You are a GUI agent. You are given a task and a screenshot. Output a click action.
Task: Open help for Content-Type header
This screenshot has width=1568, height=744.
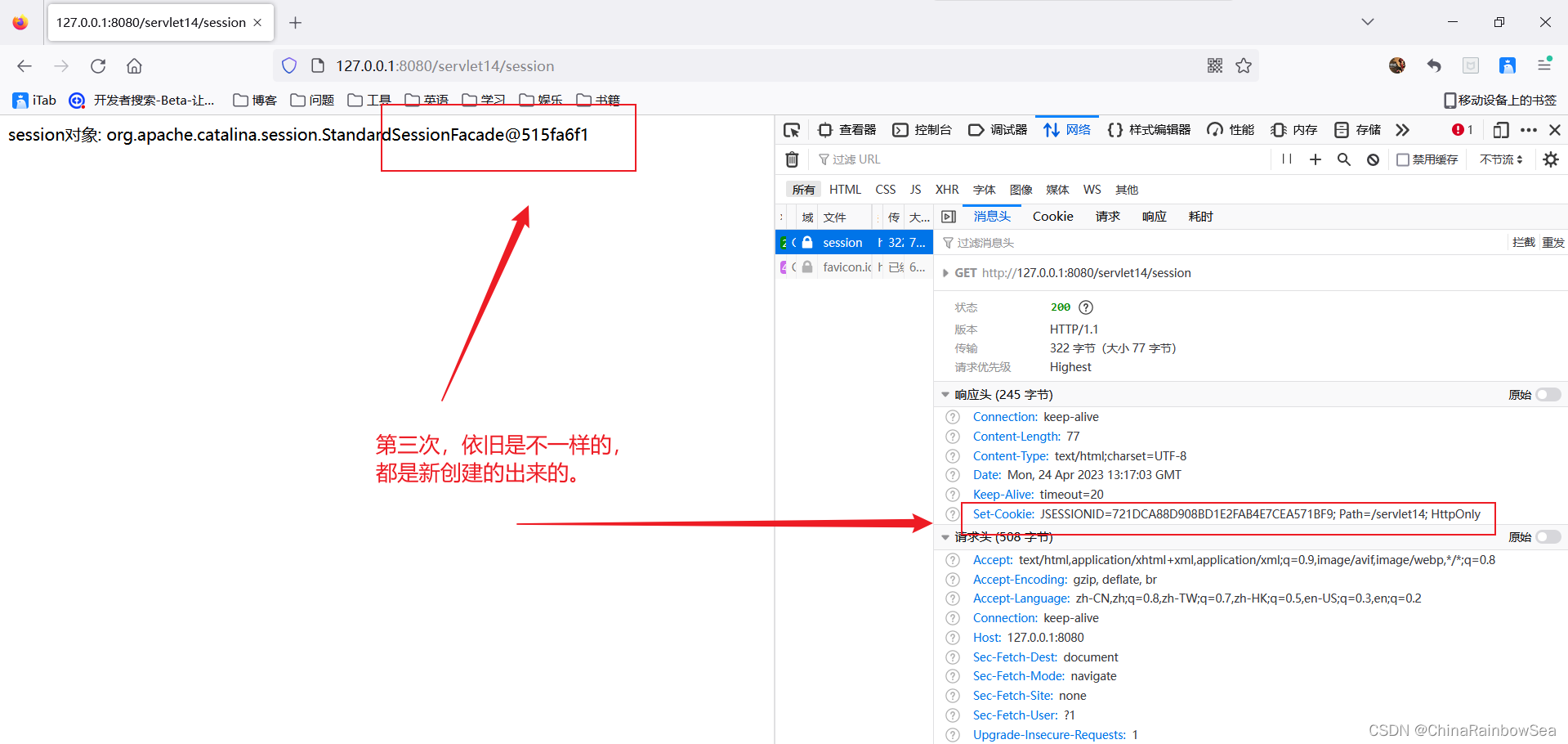pos(953,456)
